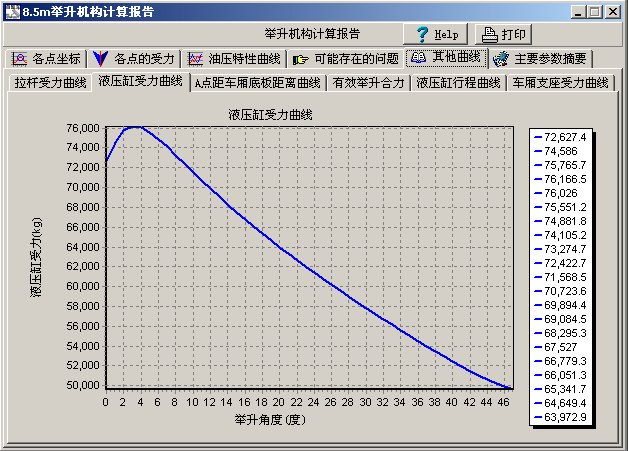Click legend entry 65,341.7

560,390
